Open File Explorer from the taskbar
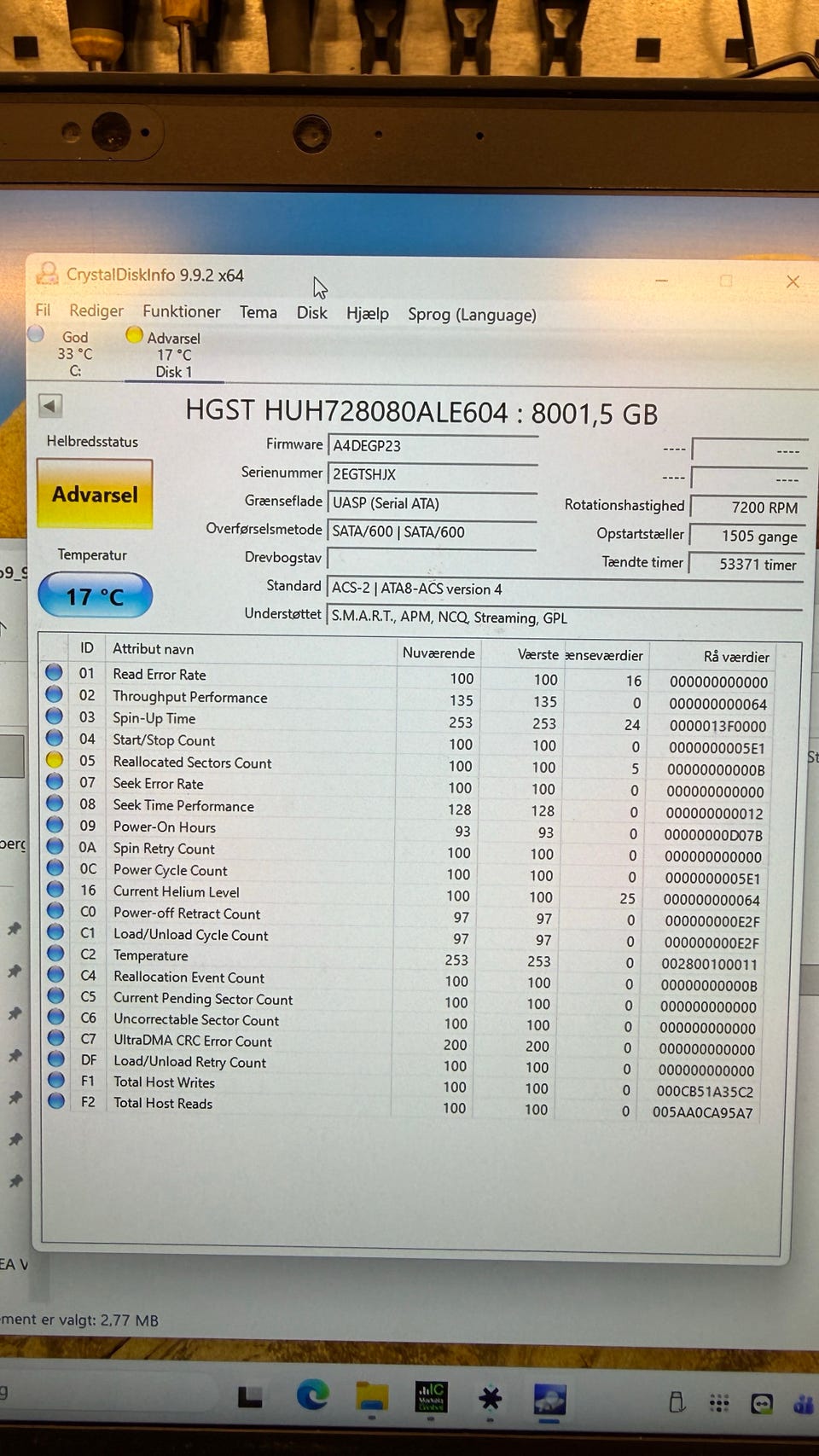 (372, 1397)
